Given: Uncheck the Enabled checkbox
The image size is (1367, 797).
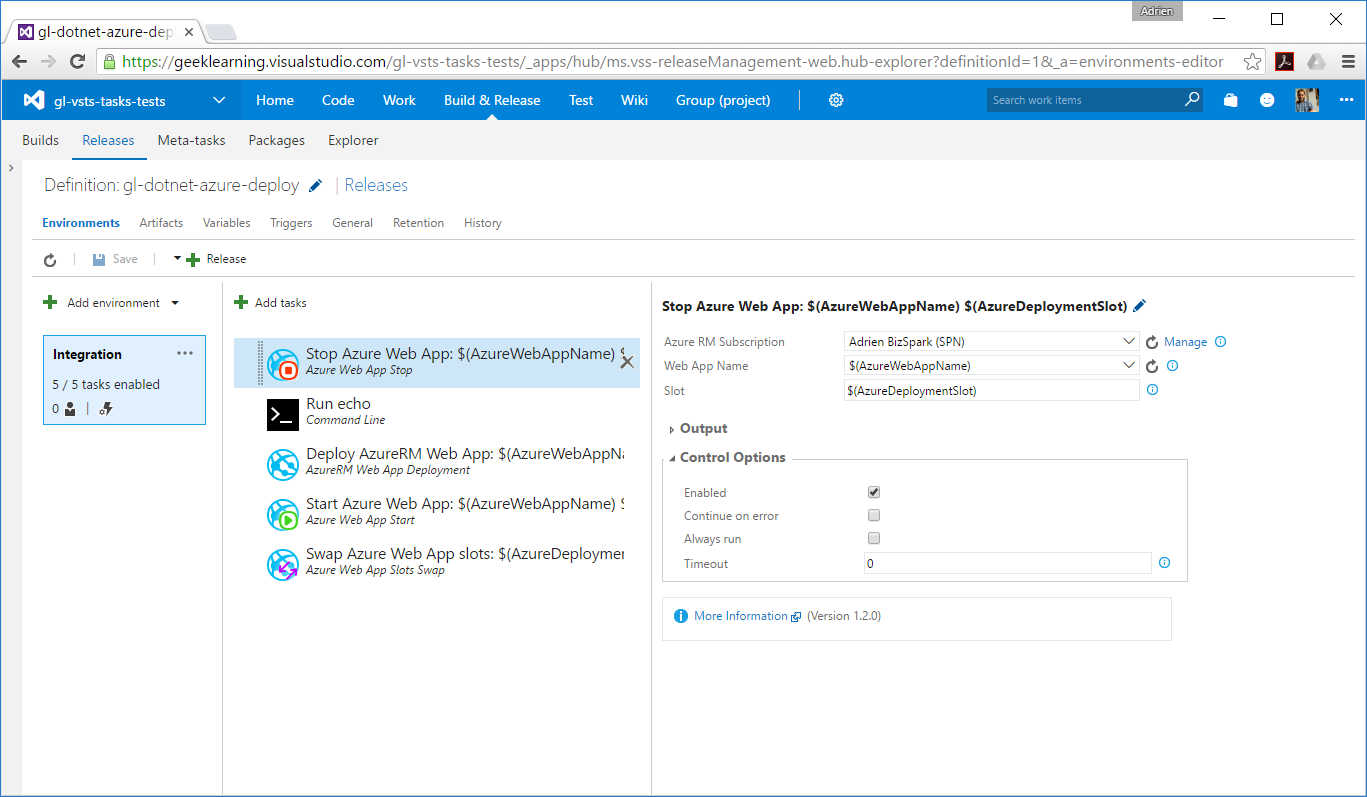Looking at the screenshot, I should point(874,492).
